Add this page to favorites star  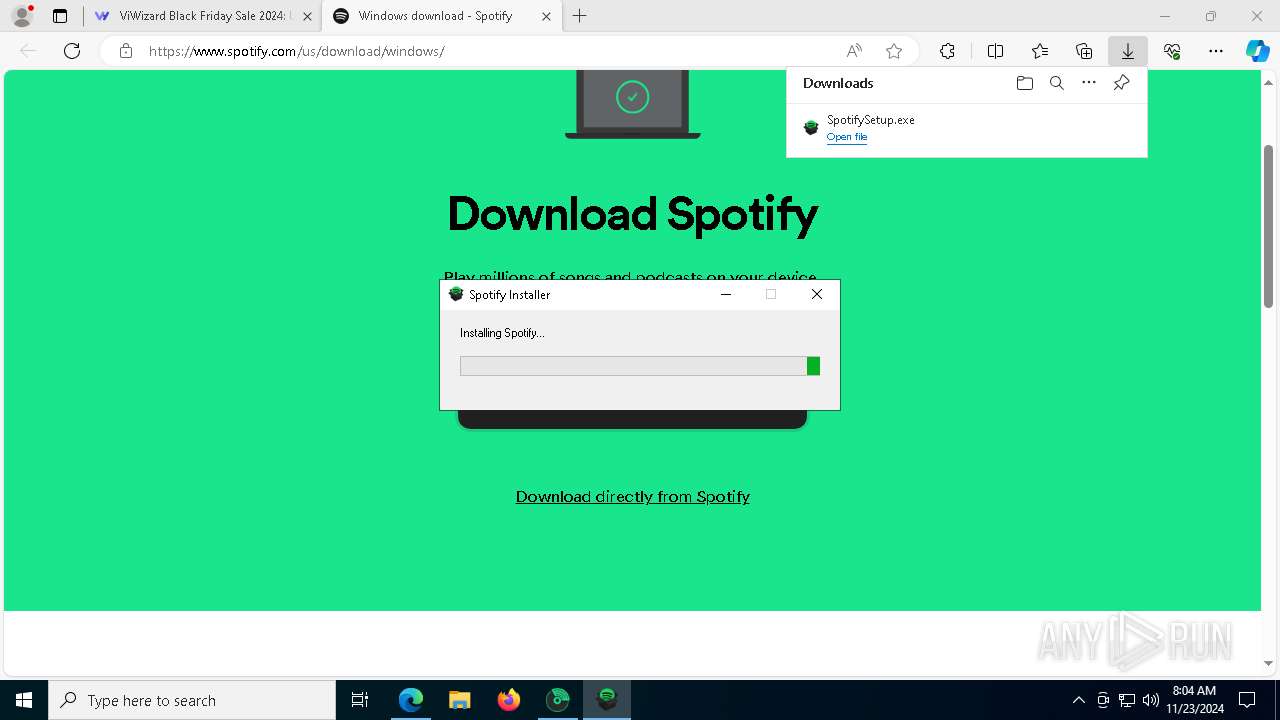click(x=894, y=51)
